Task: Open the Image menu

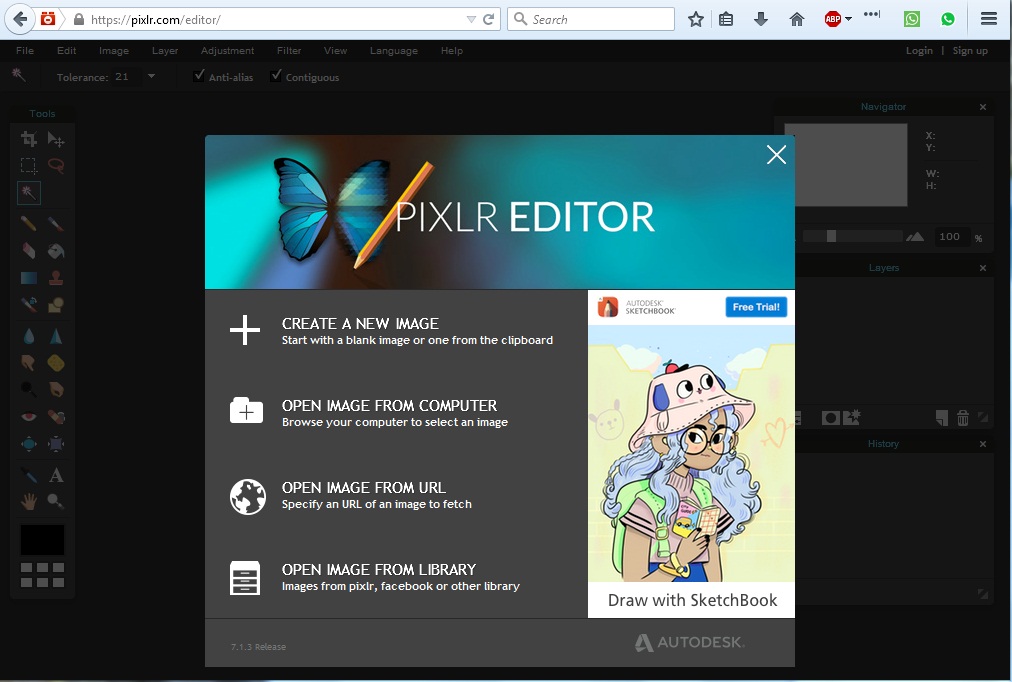Action: pos(114,50)
